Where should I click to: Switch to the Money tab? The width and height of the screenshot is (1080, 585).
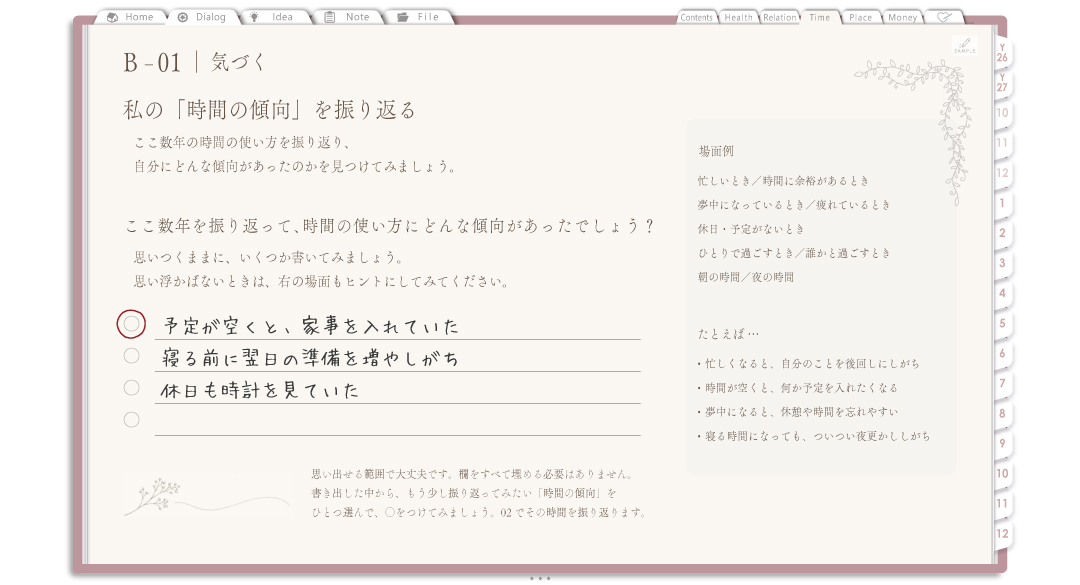click(x=902, y=17)
